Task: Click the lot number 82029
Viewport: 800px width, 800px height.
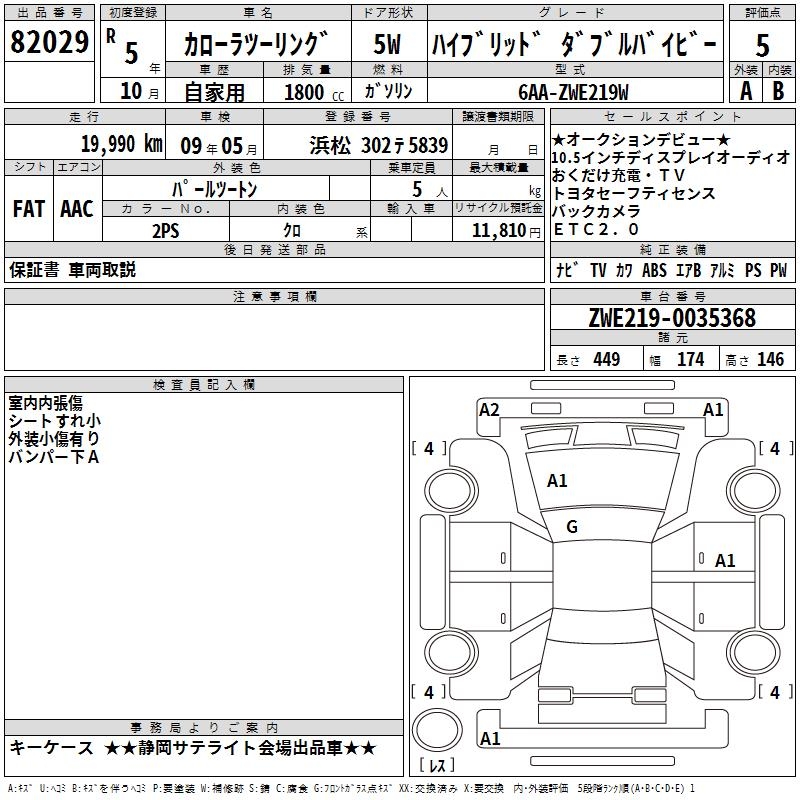Action: (48, 43)
